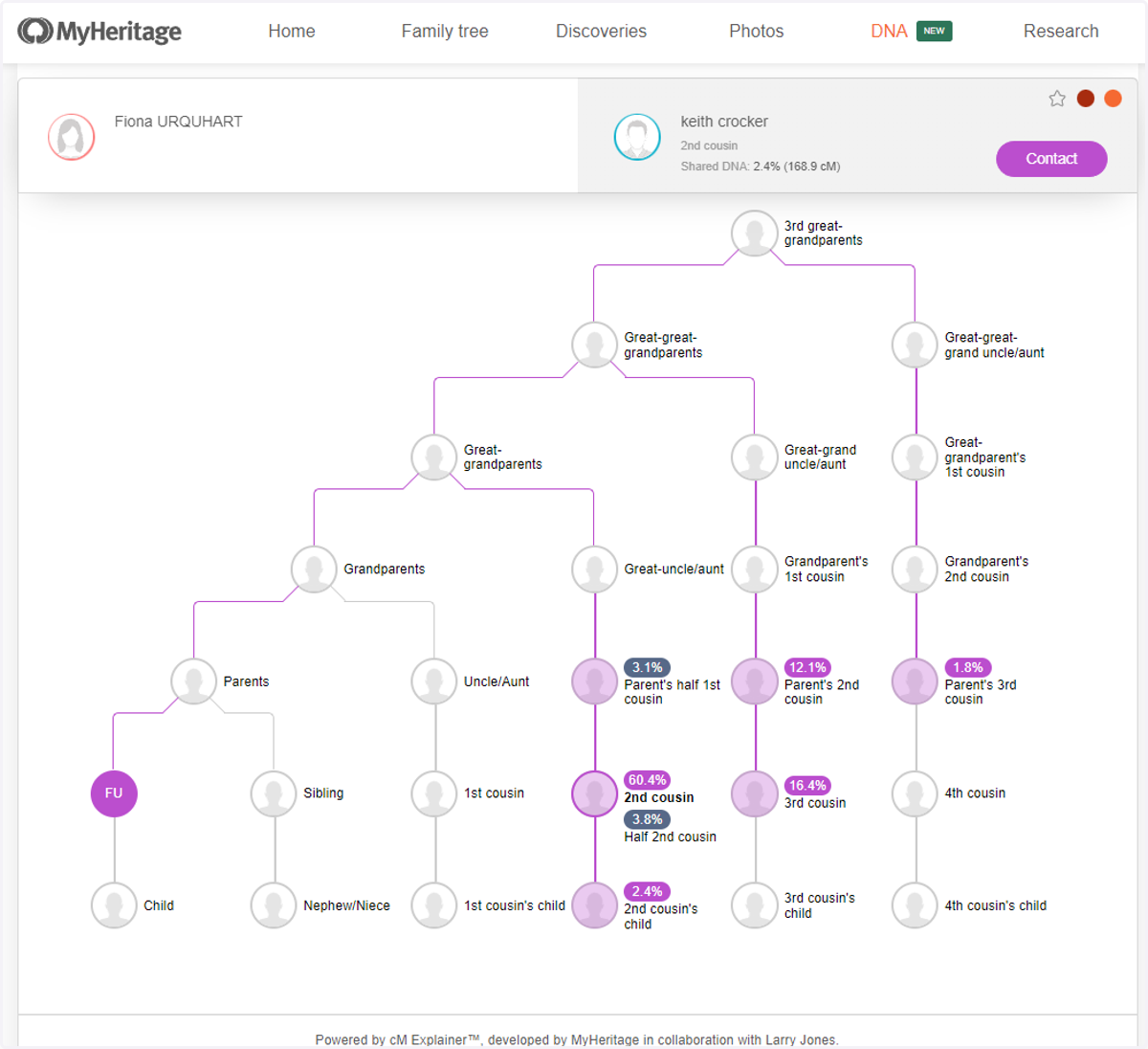Image resolution: width=1148 pixels, height=1049 pixels.
Task: Select the Uncle/Aunt node
Action: pos(434,681)
